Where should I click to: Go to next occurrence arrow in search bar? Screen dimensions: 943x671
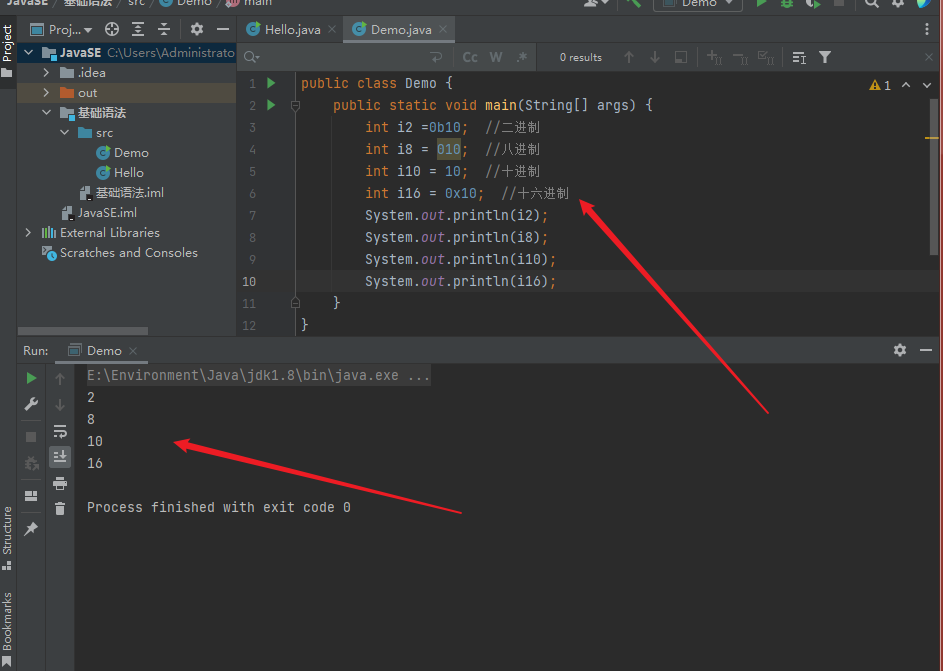pyautogui.click(x=655, y=57)
